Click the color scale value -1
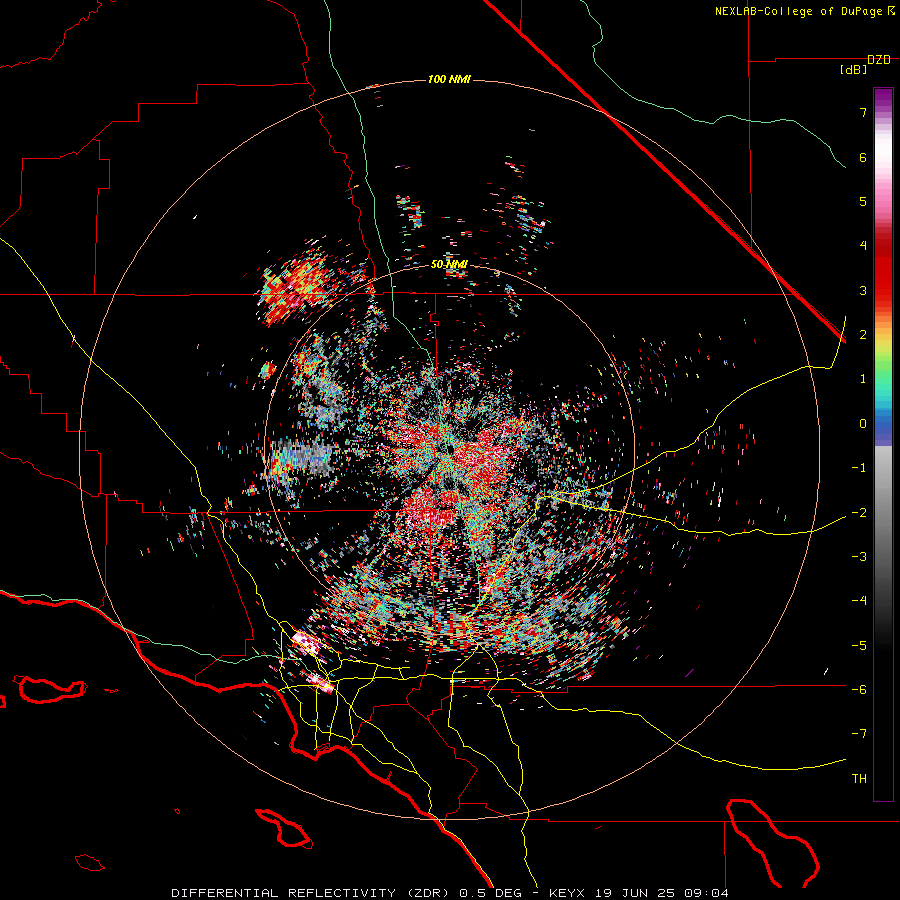This screenshot has height=900, width=900. point(859,468)
